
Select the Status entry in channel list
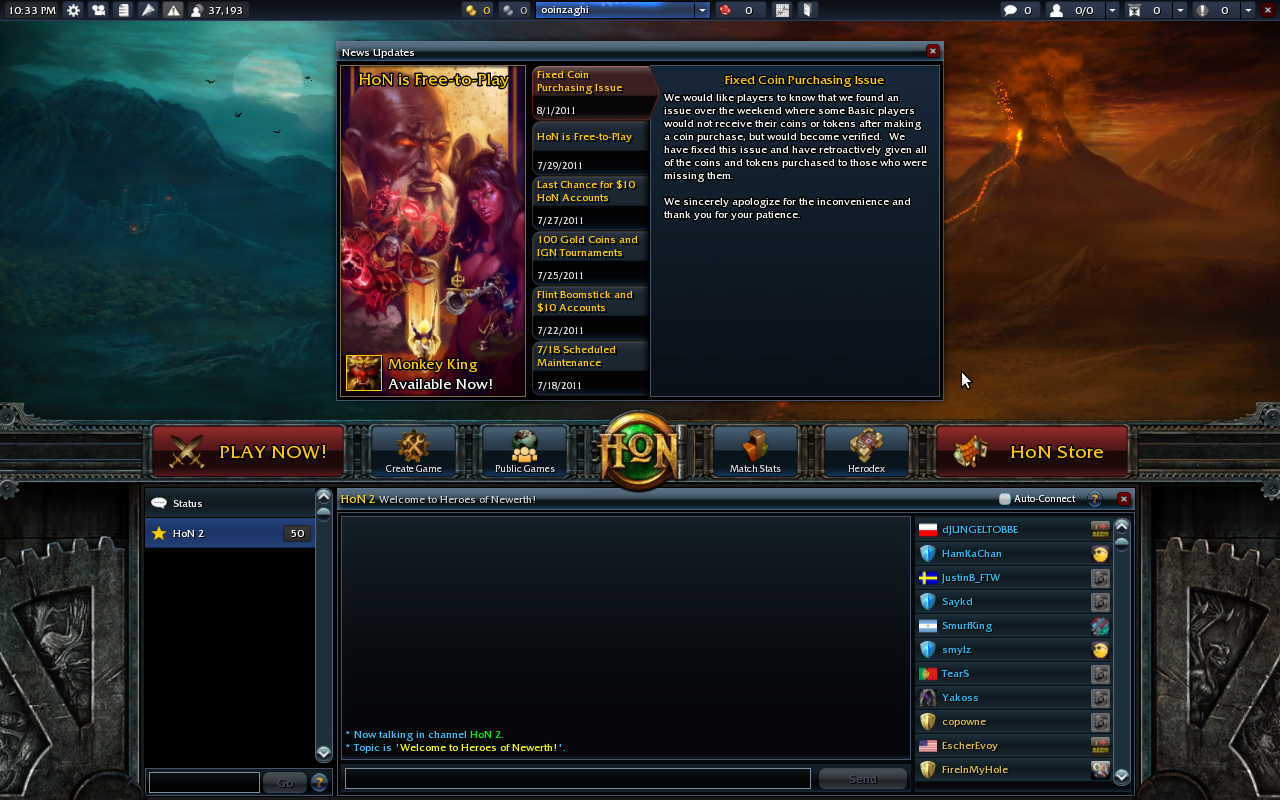(230, 503)
